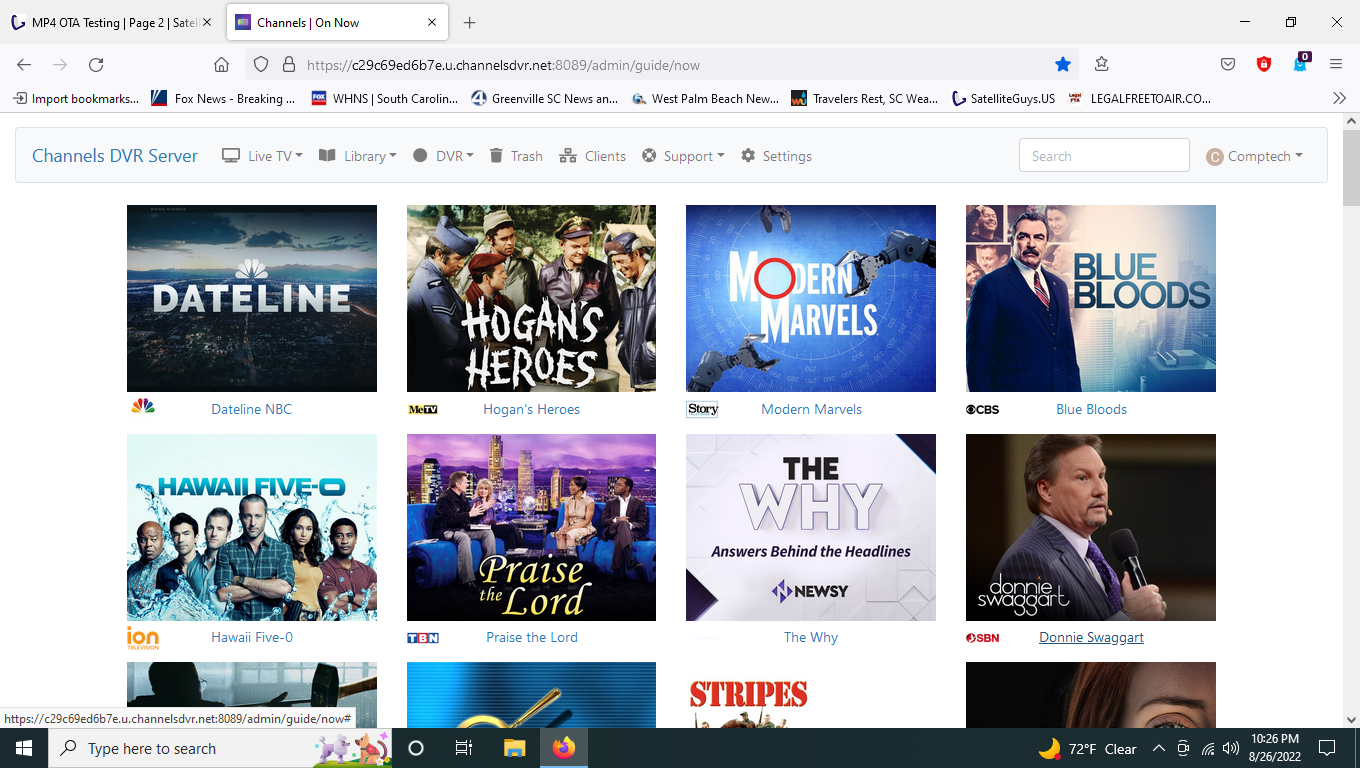Open the site security padlock icon
Image resolution: width=1360 pixels, height=768 pixels.
tap(289, 64)
